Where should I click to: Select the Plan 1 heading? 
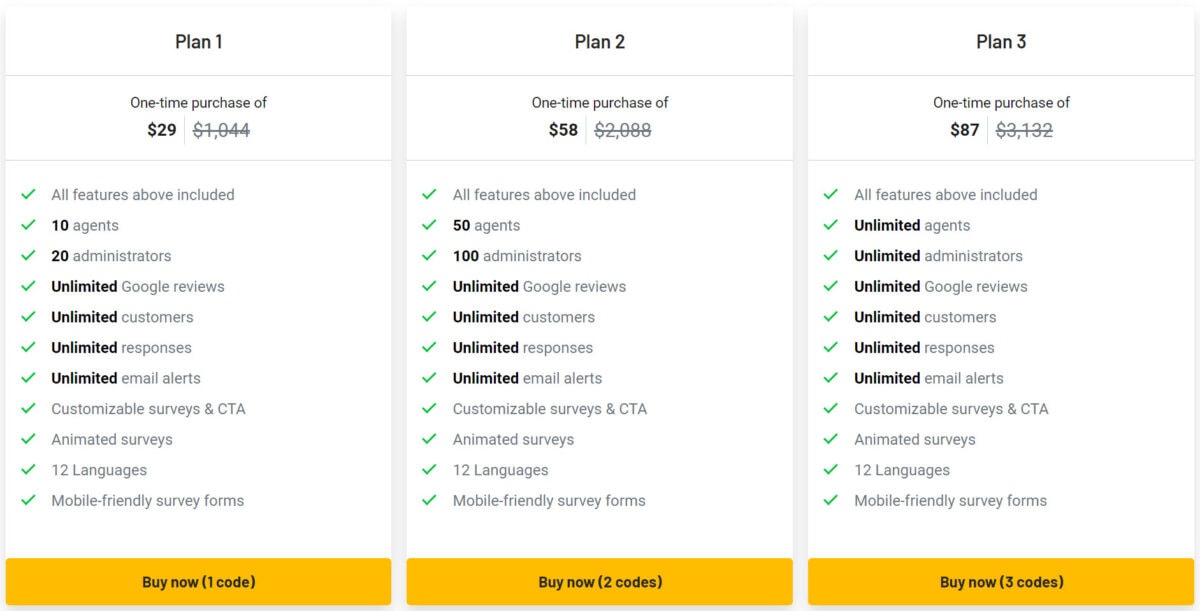click(x=198, y=42)
